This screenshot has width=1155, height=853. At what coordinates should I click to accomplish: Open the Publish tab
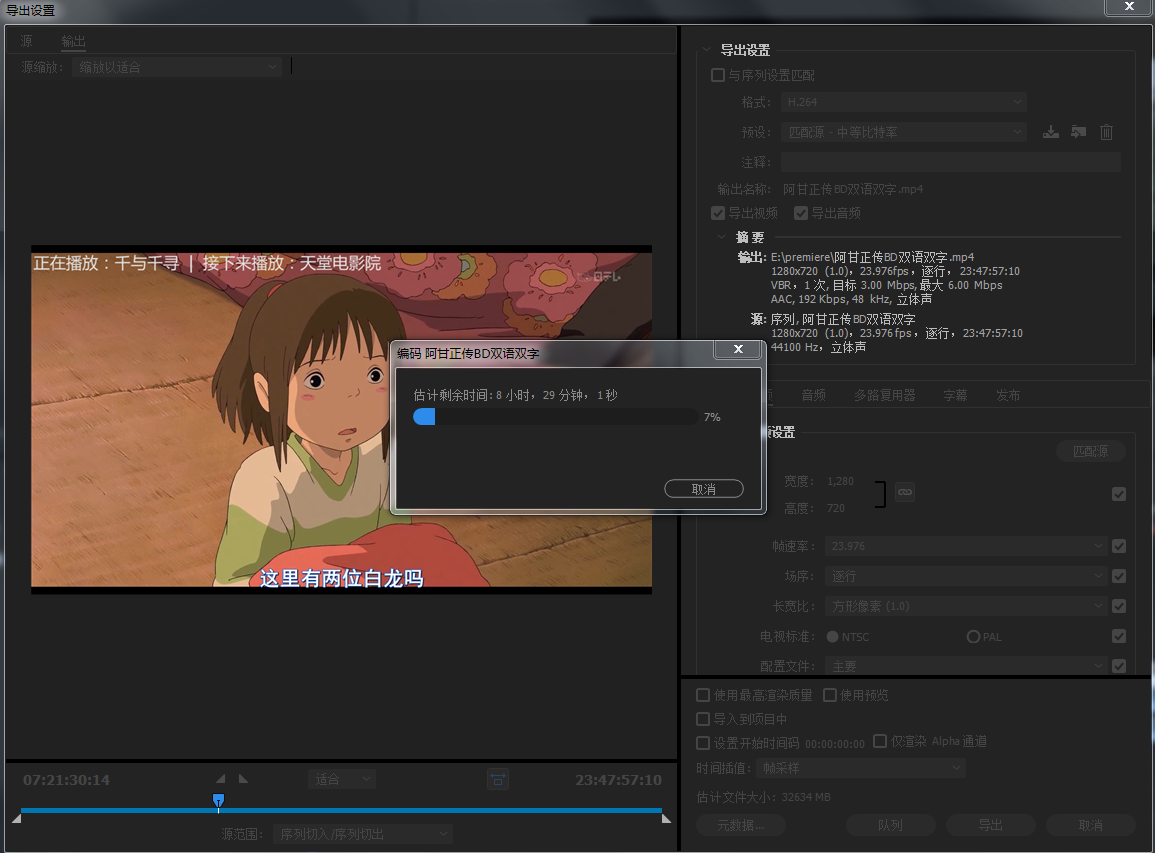1008,396
